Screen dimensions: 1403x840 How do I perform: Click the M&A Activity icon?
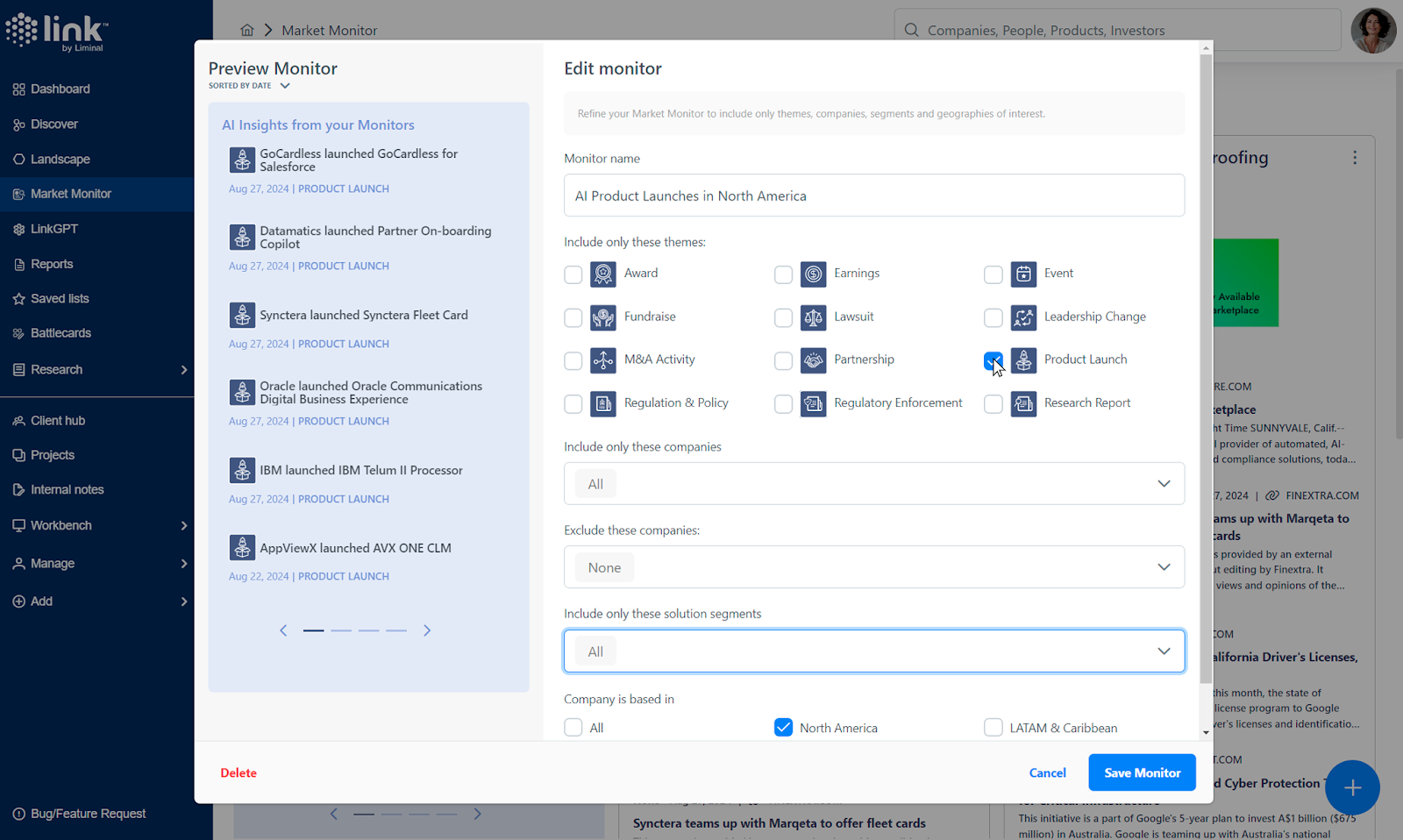click(x=603, y=360)
